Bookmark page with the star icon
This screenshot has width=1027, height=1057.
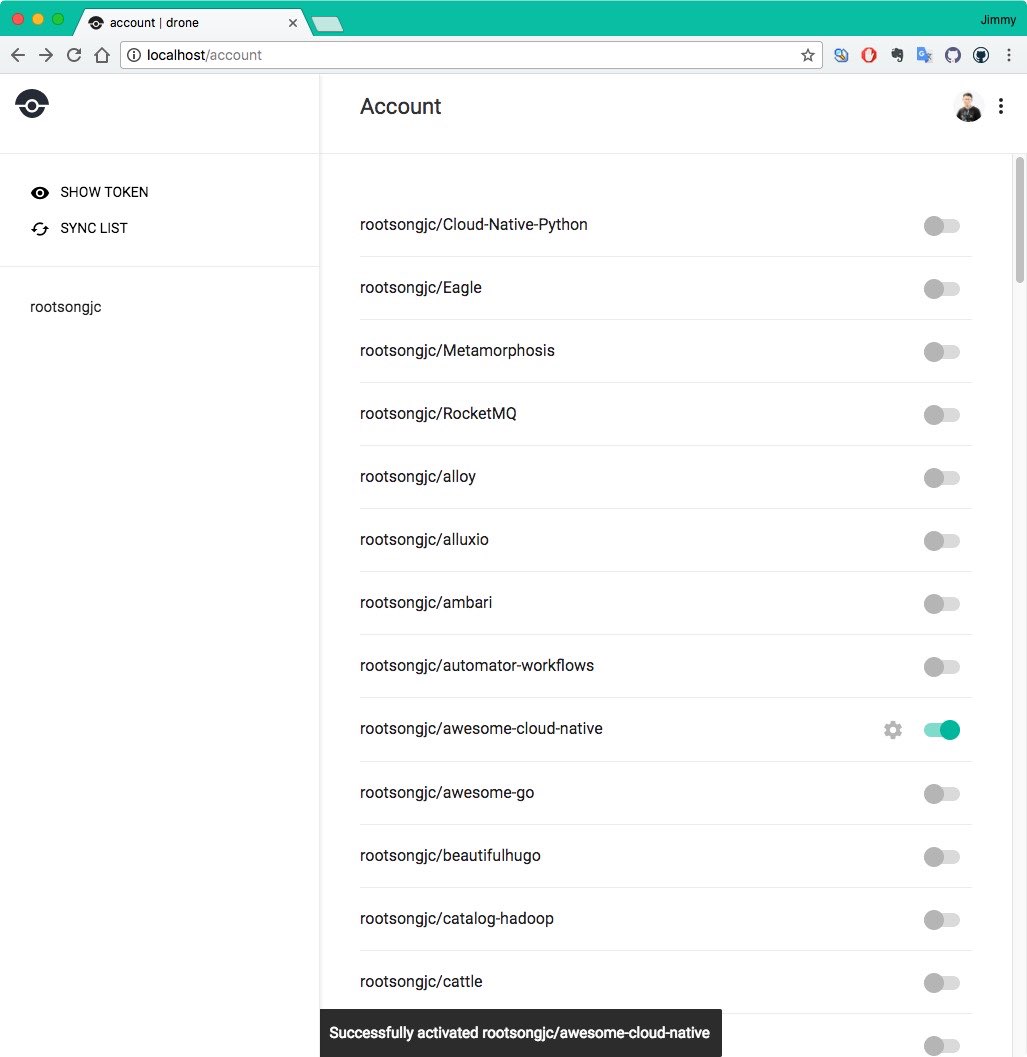[x=808, y=56]
